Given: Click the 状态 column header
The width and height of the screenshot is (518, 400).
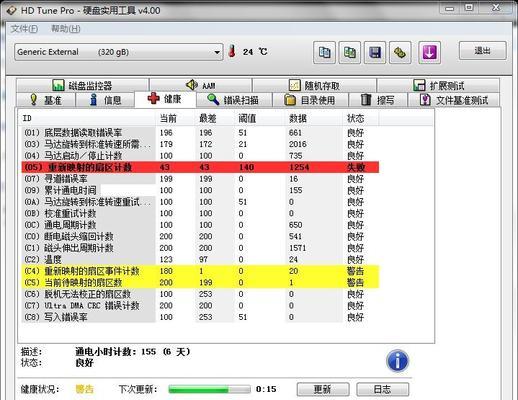Looking at the screenshot, I should pos(361,118).
